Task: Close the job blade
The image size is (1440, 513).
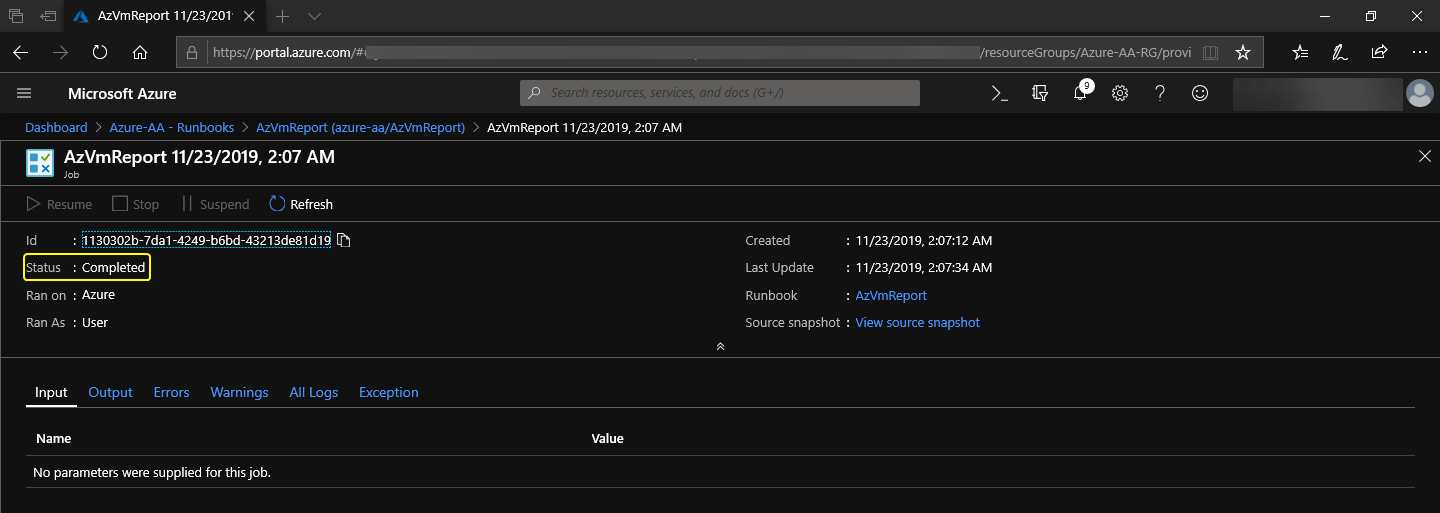Action: [1425, 156]
